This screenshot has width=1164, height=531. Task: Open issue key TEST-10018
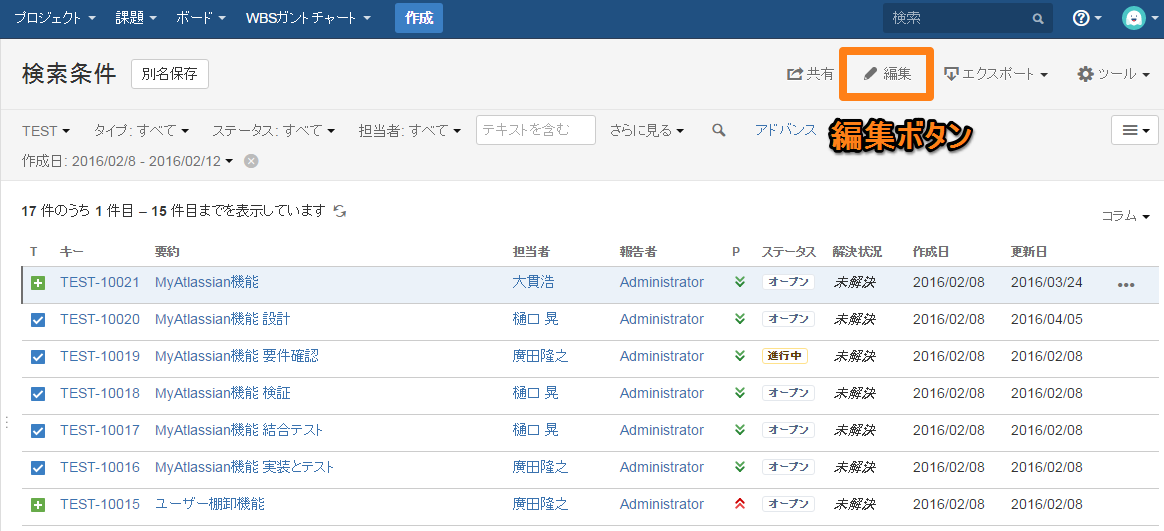pyautogui.click(x=100, y=394)
